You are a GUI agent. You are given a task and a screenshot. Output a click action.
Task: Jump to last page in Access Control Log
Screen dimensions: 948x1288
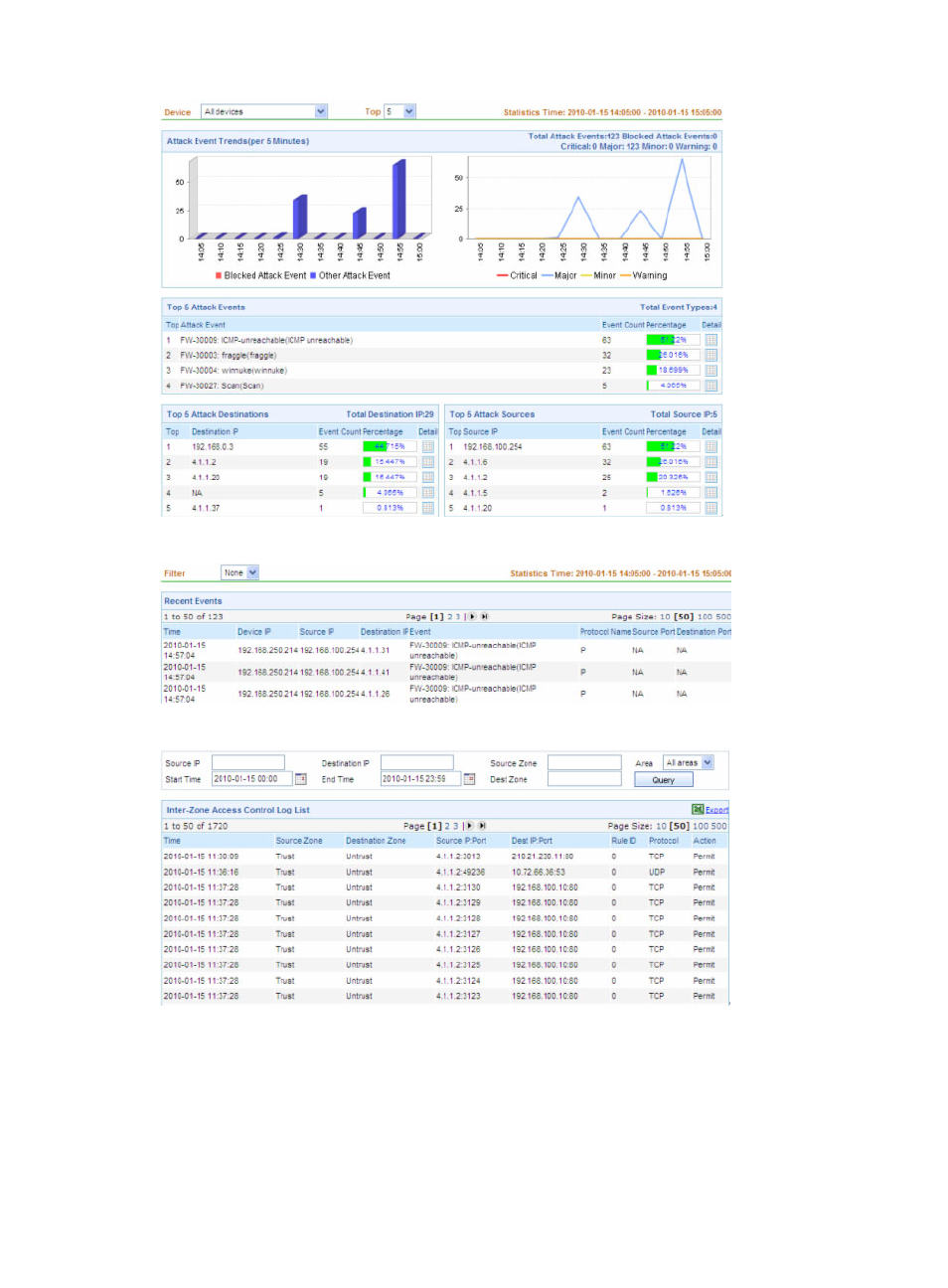pyautogui.click(x=482, y=826)
